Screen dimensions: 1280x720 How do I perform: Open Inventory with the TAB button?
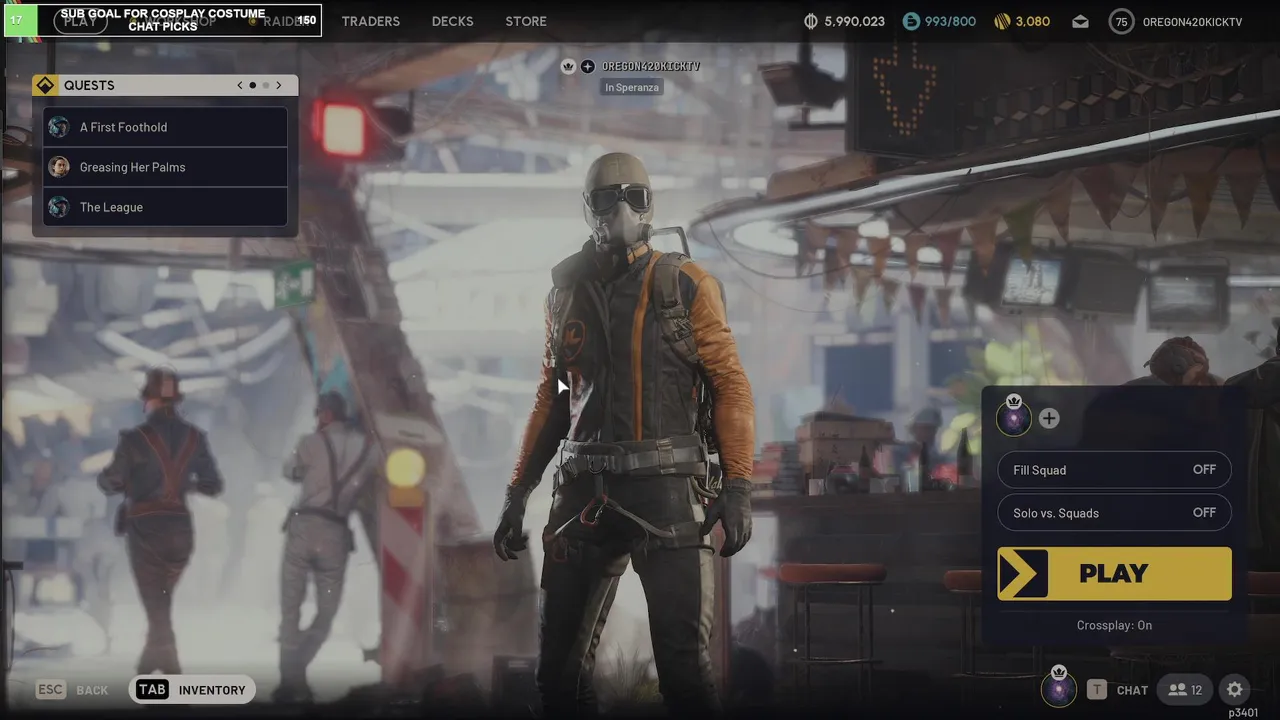pos(192,690)
